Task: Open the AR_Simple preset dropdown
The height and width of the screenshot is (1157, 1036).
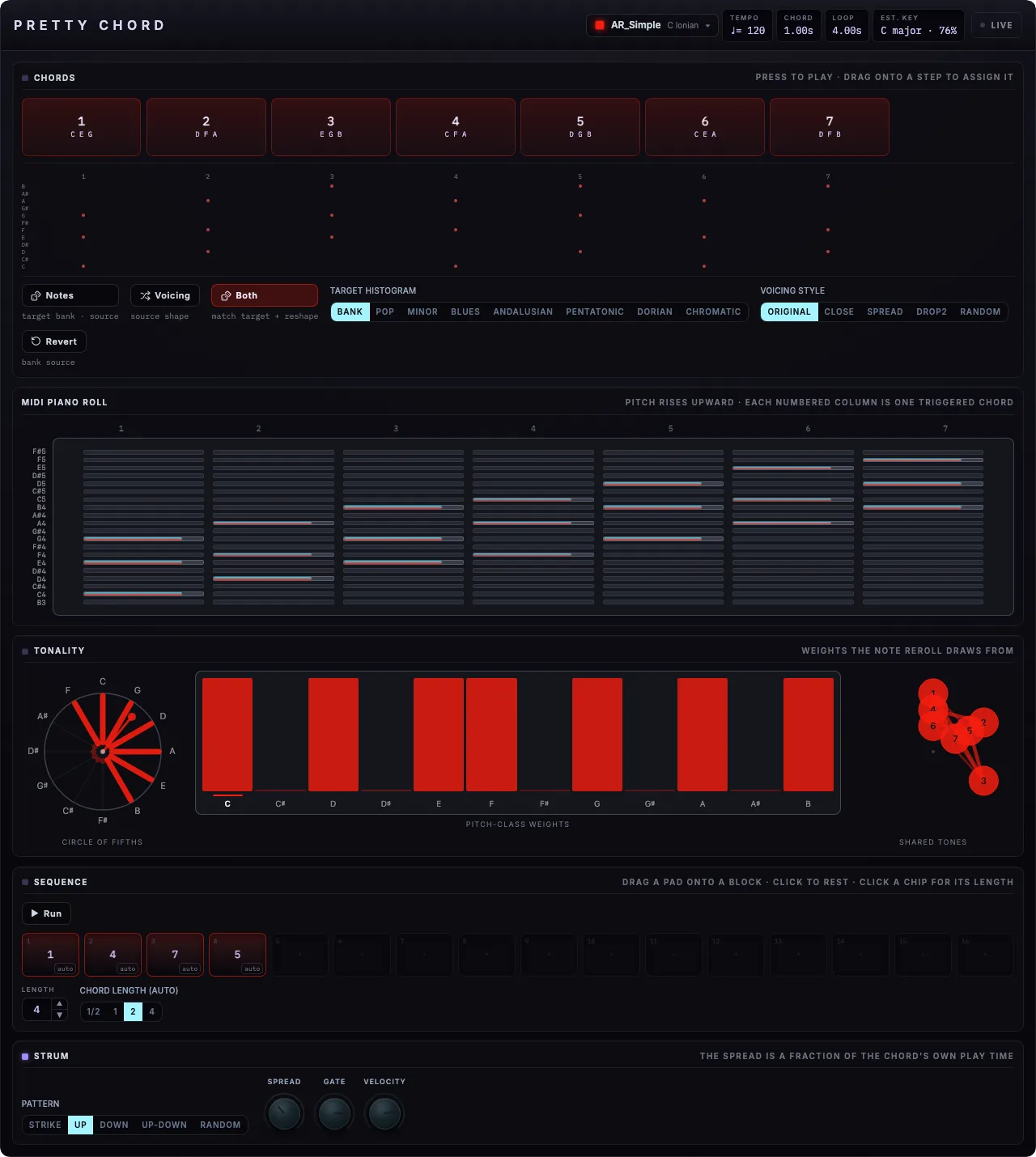Action: (x=652, y=25)
